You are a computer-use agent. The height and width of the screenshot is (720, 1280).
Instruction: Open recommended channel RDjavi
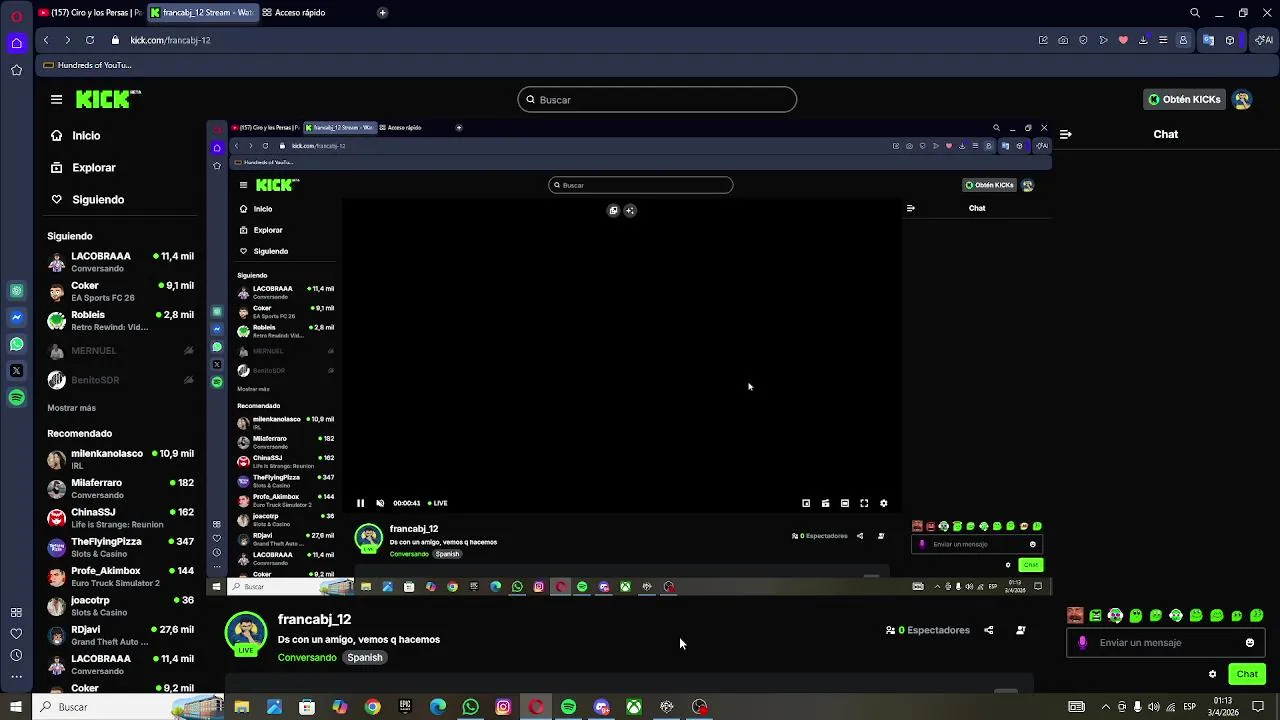tap(120, 635)
